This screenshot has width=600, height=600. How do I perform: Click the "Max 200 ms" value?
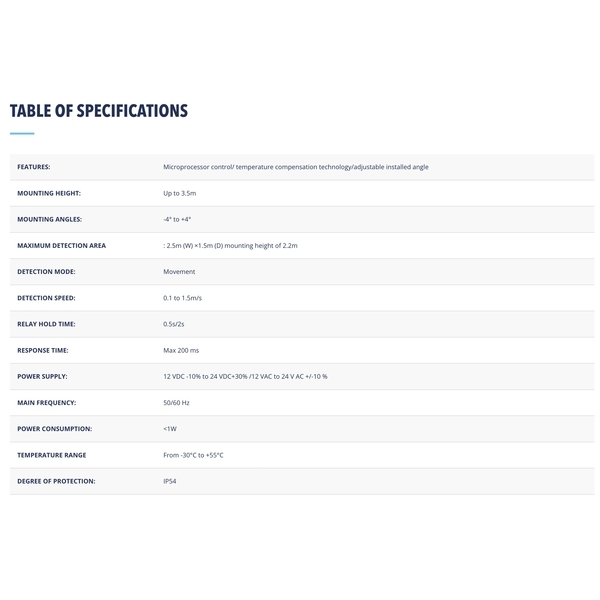click(181, 350)
